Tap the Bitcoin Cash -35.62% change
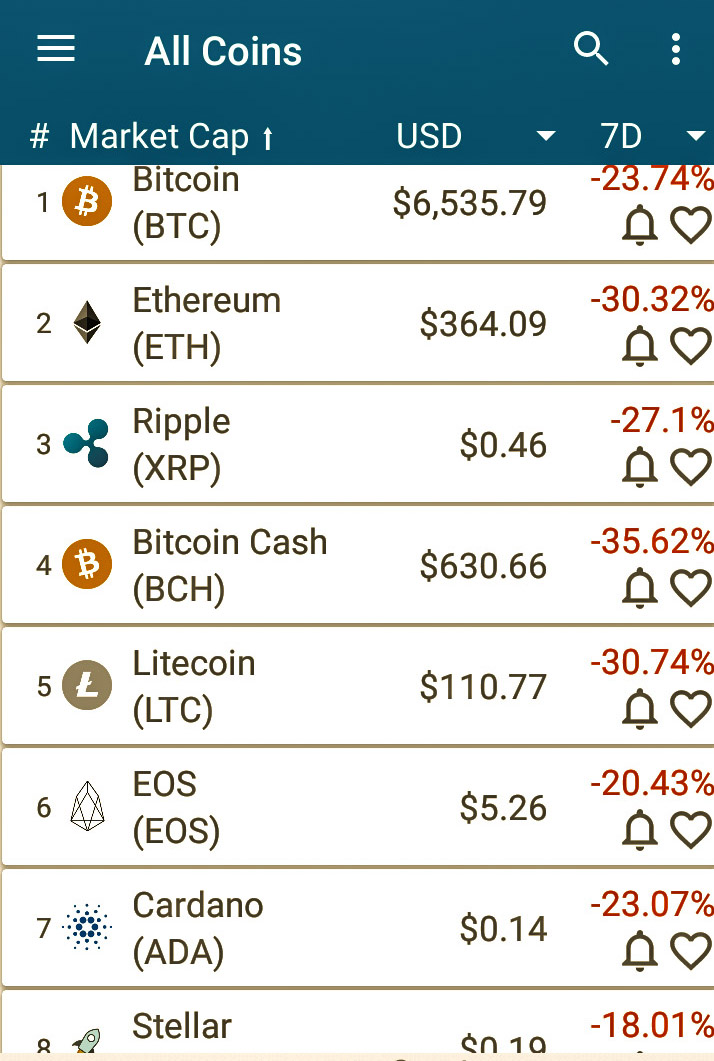This screenshot has width=714, height=1061. [x=652, y=541]
